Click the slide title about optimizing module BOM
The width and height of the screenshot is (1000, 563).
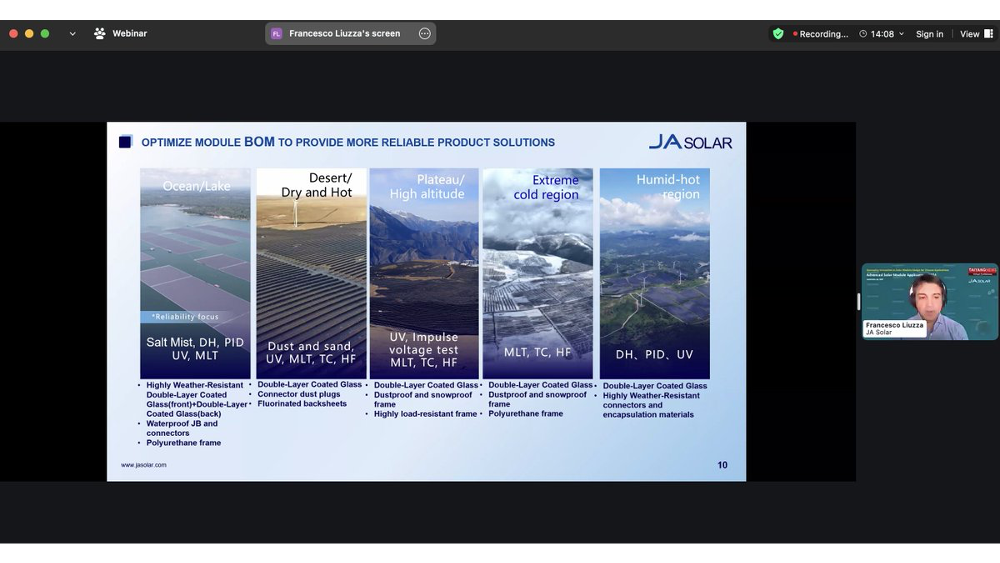tap(348, 142)
